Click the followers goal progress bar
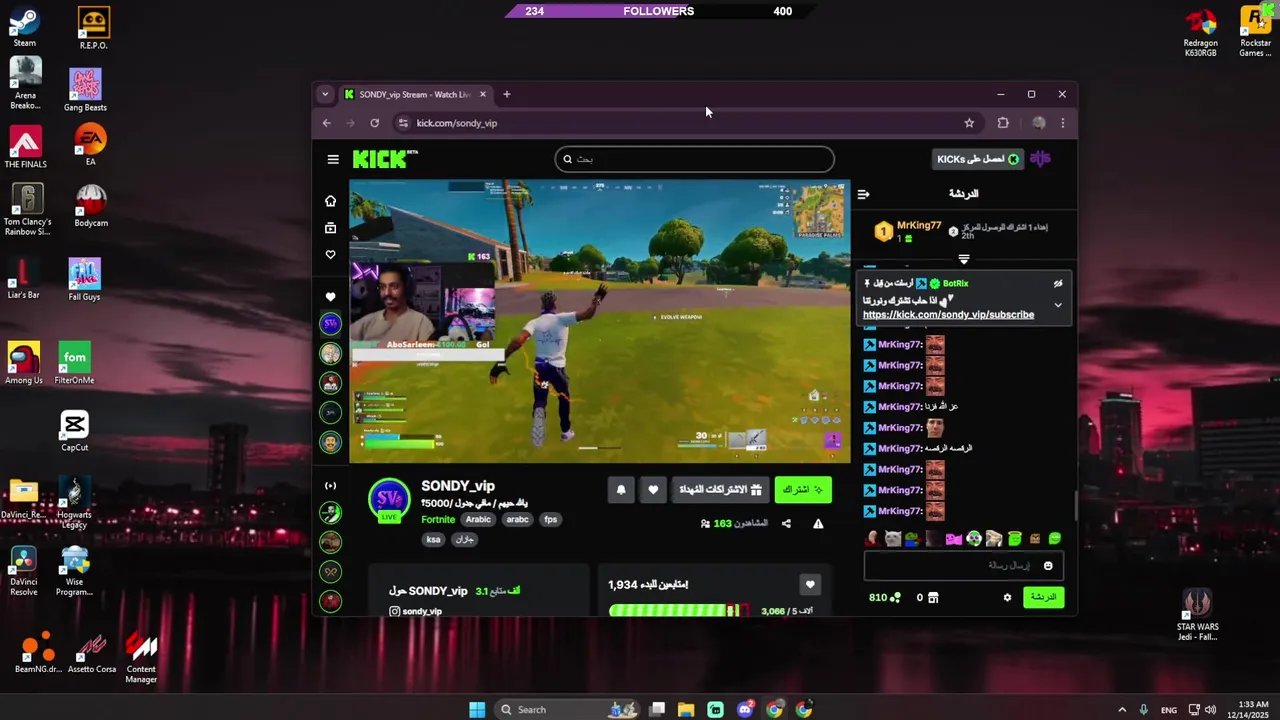This screenshot has height=720, width=1280. click(678, 611)
